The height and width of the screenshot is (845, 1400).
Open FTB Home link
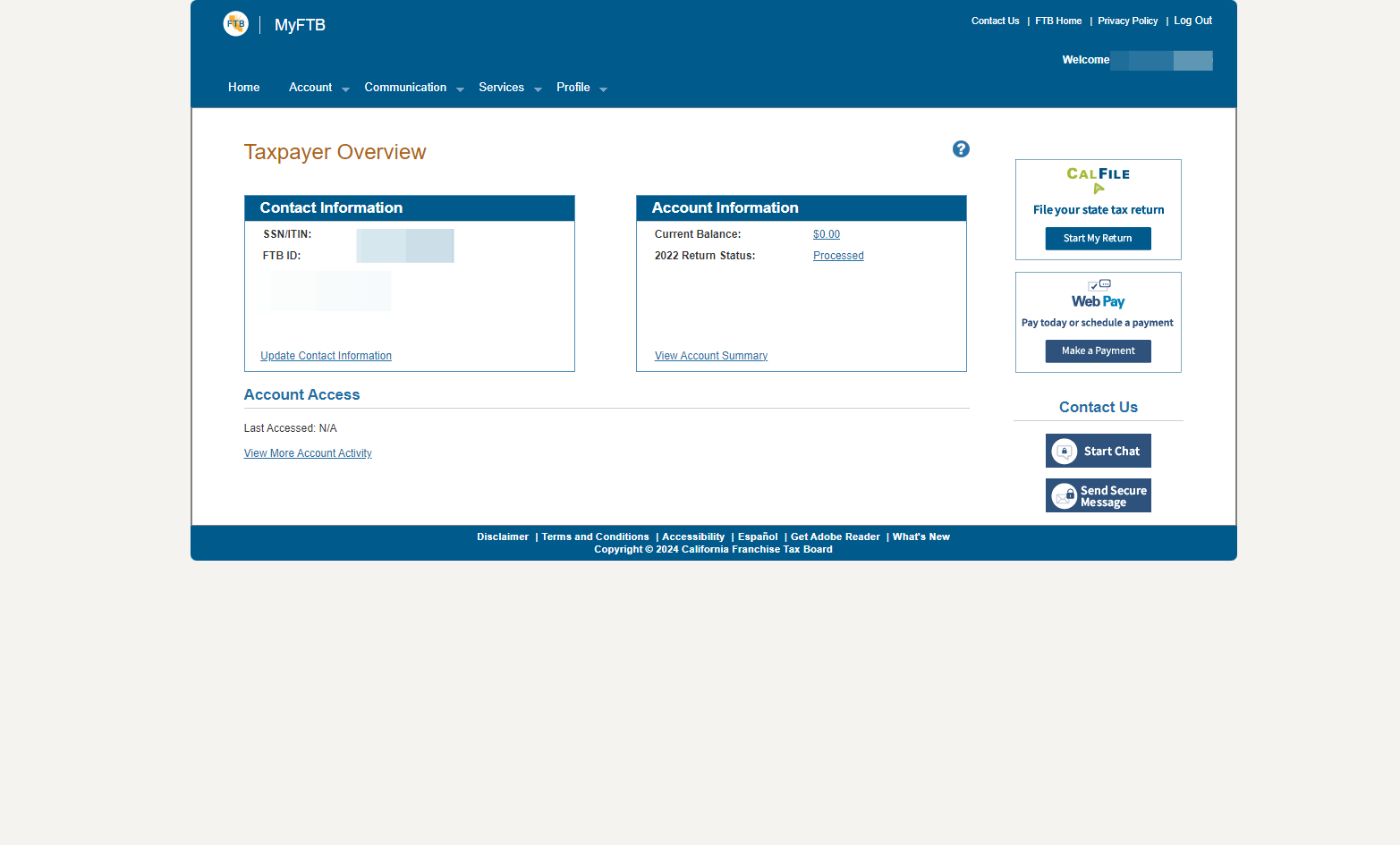tap(1058, 21)
